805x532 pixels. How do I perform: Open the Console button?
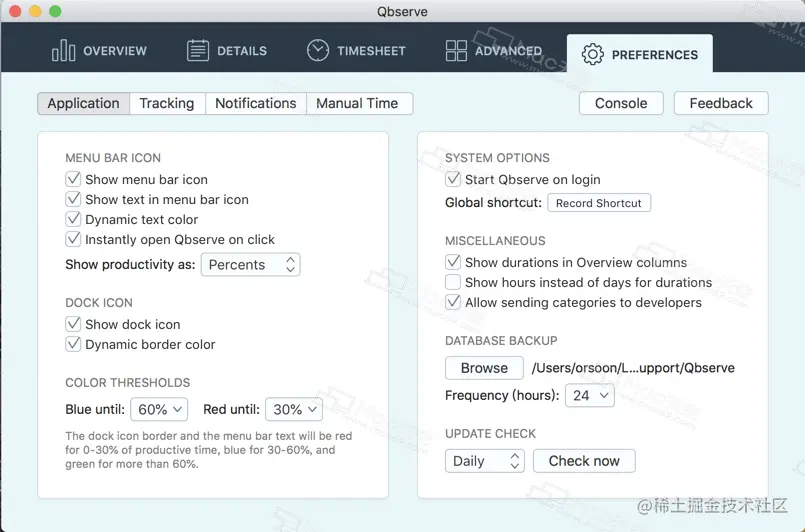point(621,103)
